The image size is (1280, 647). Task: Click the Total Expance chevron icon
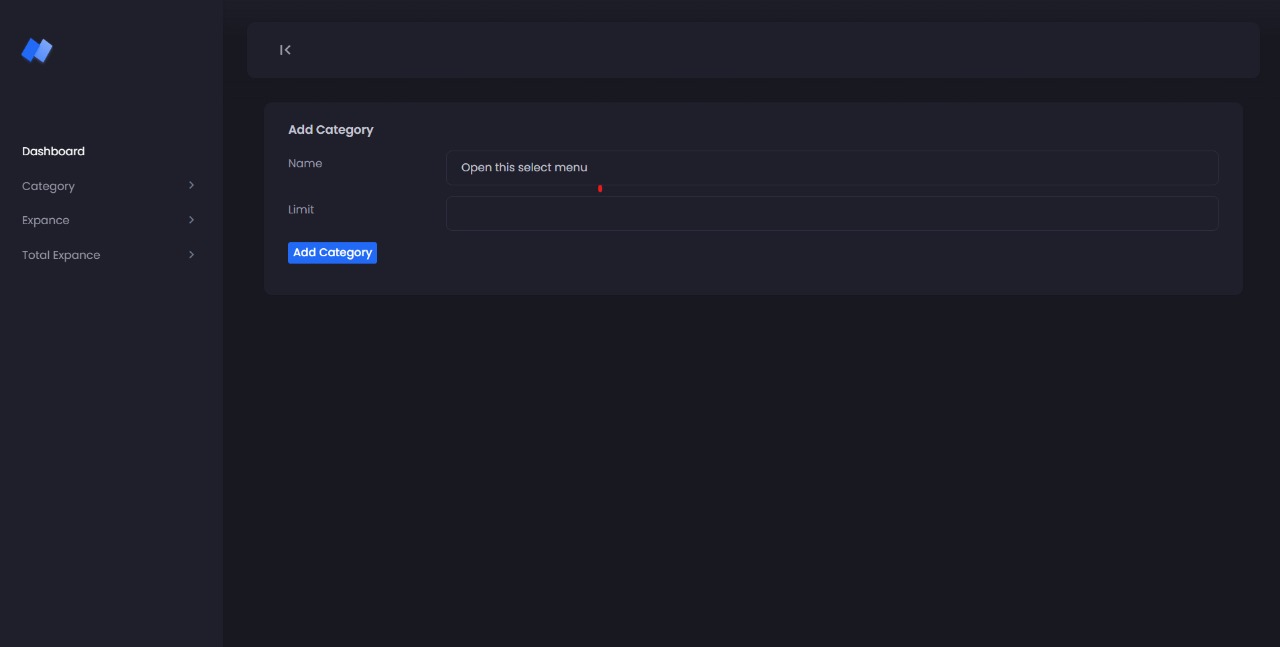click(x=191, y=254)
